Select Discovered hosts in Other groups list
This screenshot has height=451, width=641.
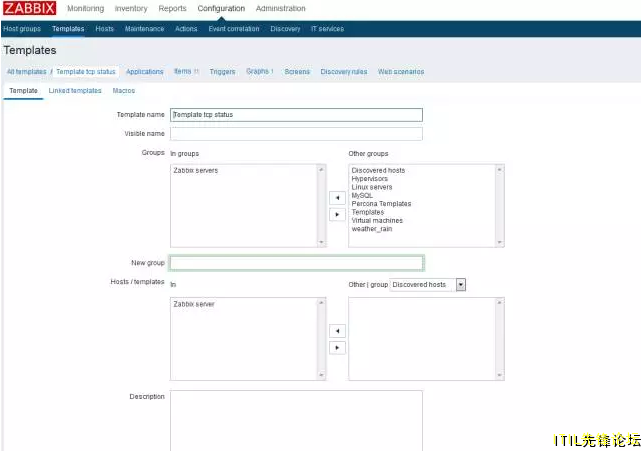378,170
